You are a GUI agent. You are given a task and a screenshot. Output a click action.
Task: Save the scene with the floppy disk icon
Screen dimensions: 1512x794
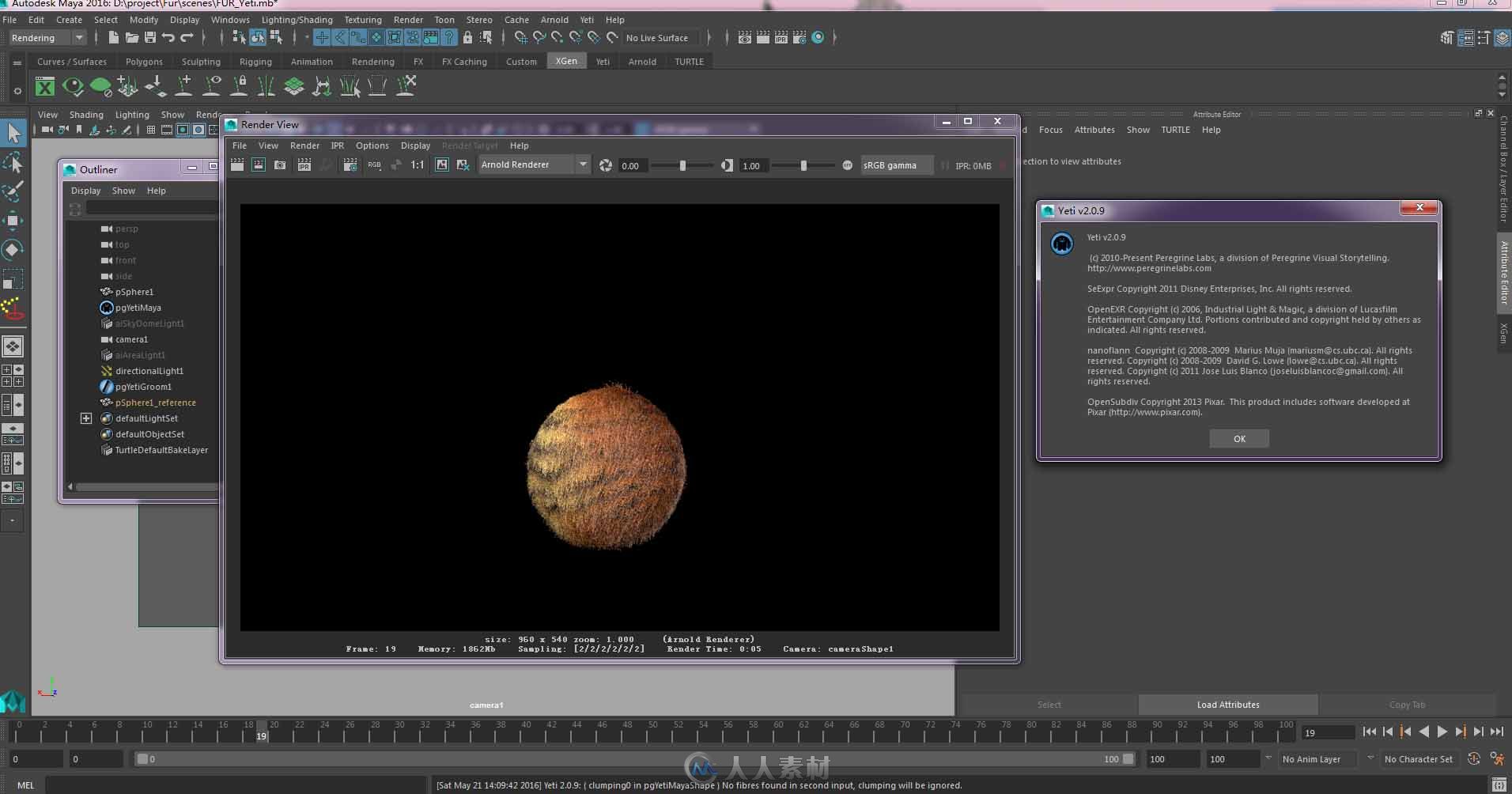[x=149, y=37]
